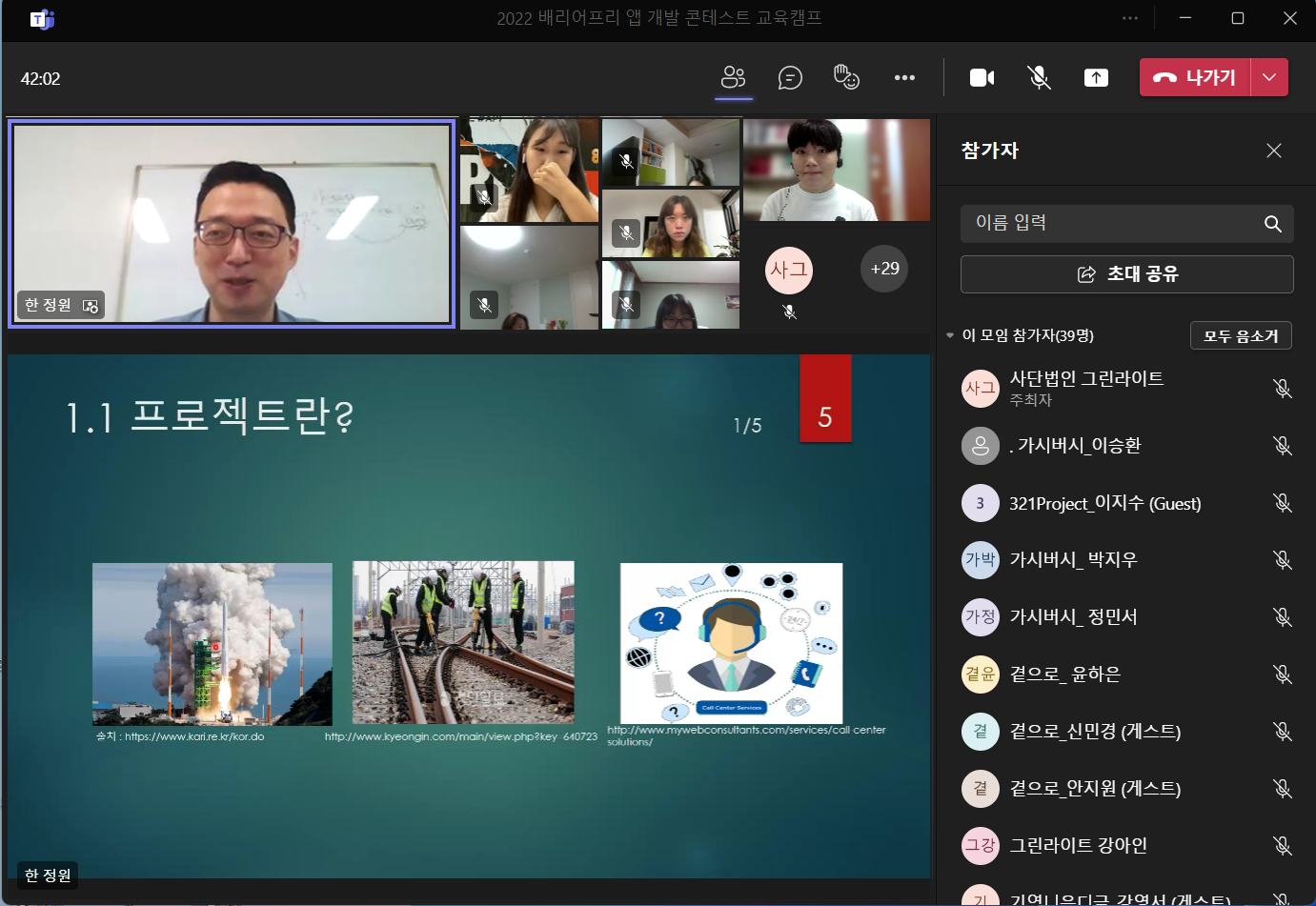The height and width of the screenshot is (906, 1316).
Task: Click search magnifier in name input
Action: 1272,224
